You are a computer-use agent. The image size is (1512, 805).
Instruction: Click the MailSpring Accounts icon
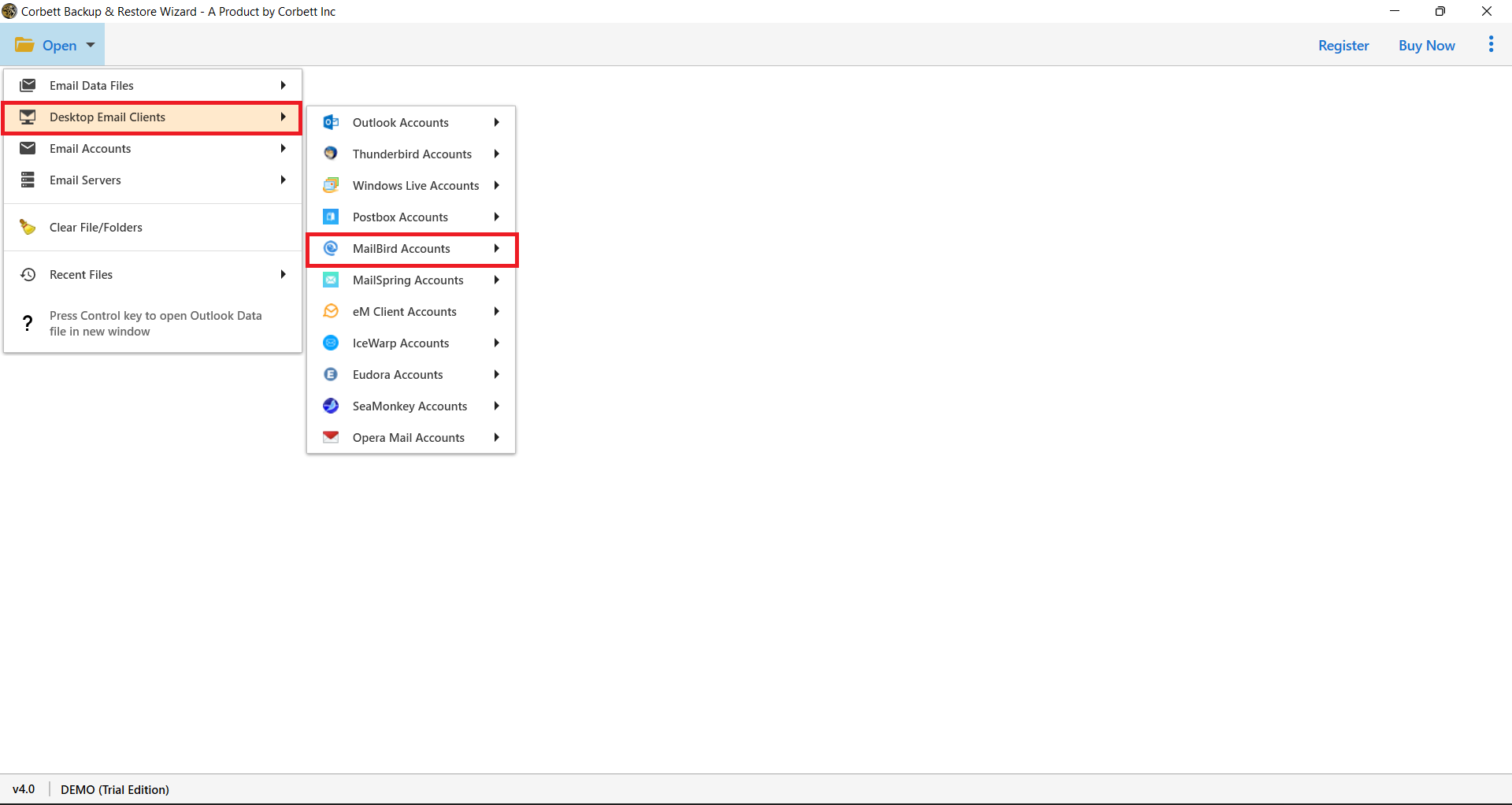tap(331, 280)
